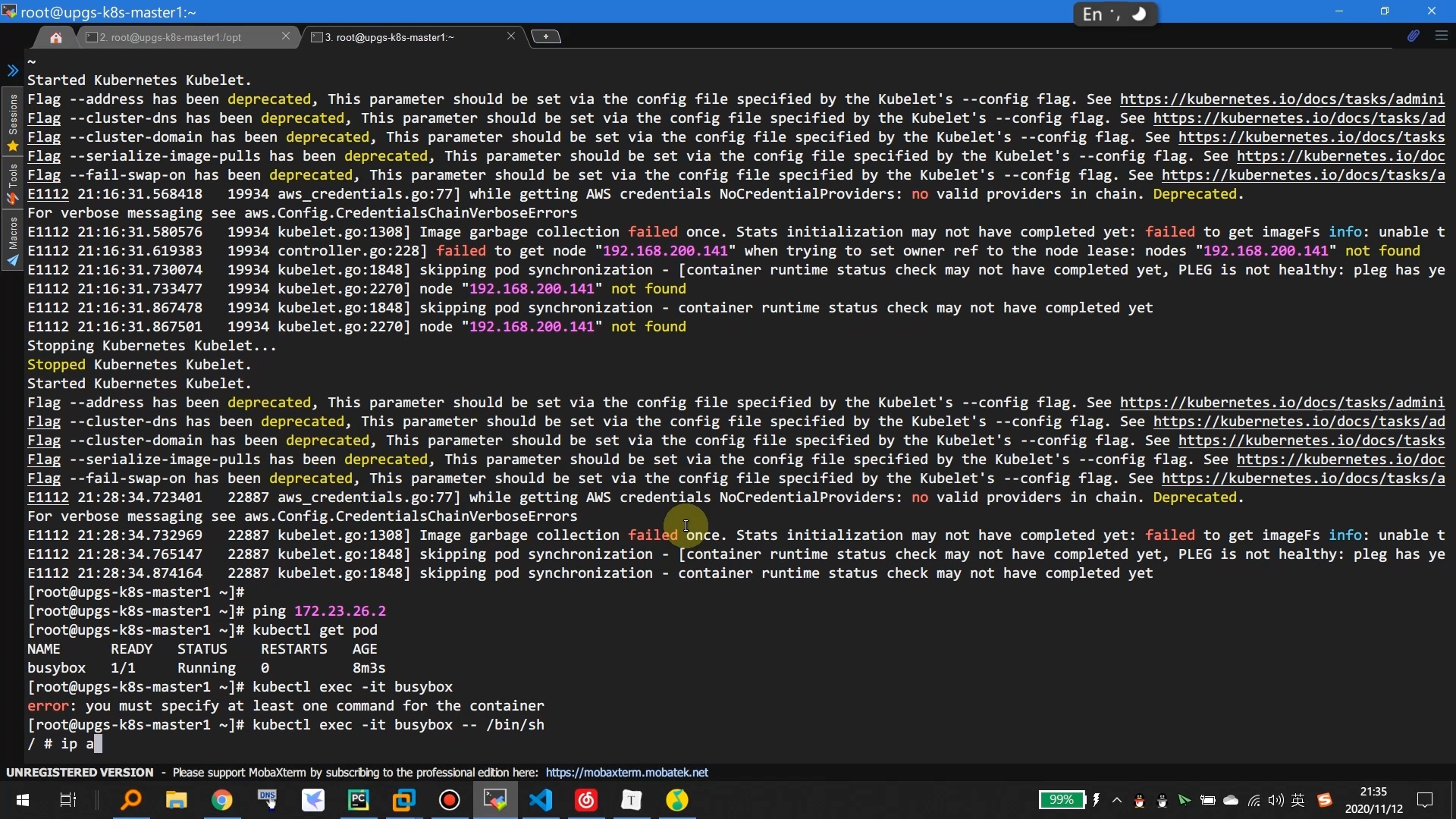Click the paperclip attach icon
The image size is (1456, 819).
pyautogui.click(x=1413, y=36)
